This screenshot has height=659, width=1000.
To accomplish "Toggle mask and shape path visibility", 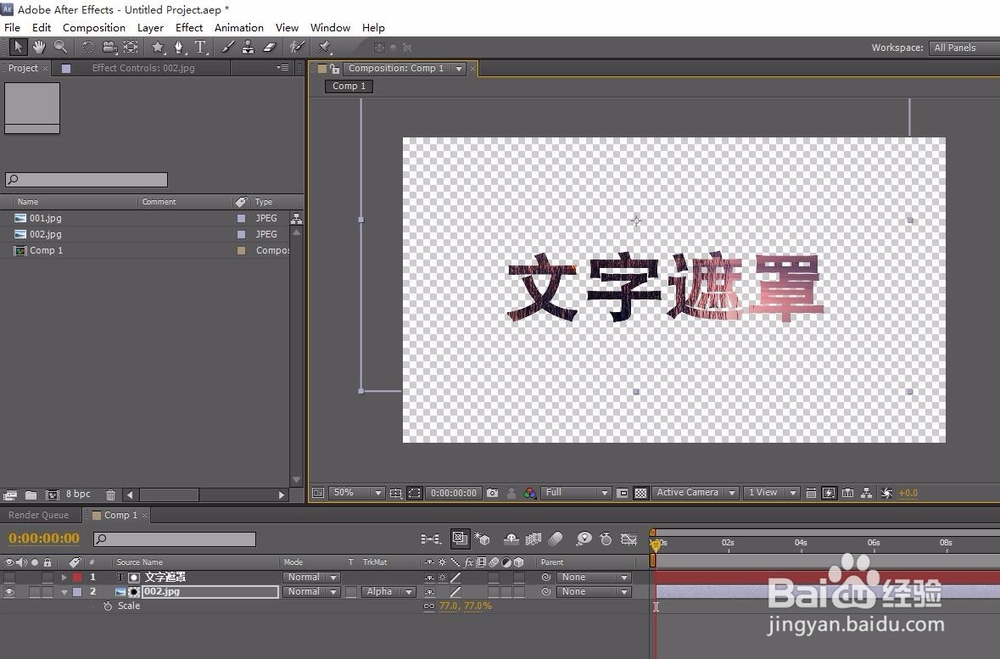I will [x=415, y=493].
